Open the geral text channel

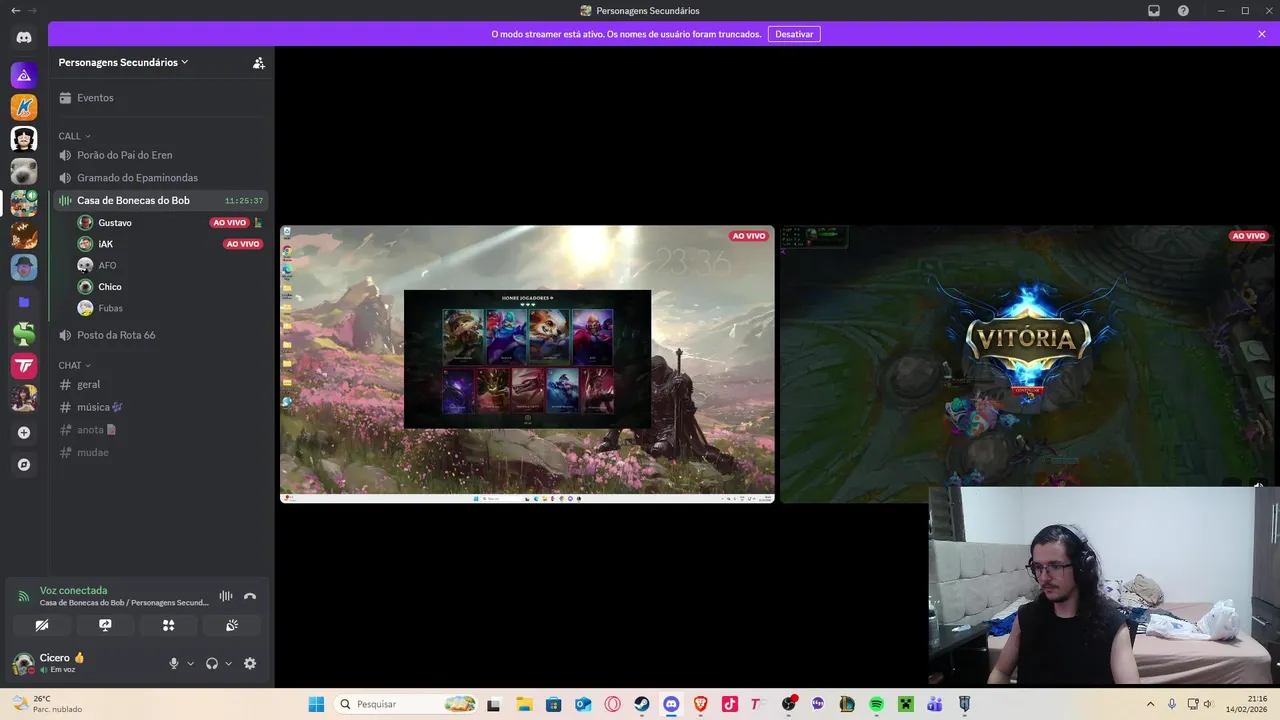point(160,384)
